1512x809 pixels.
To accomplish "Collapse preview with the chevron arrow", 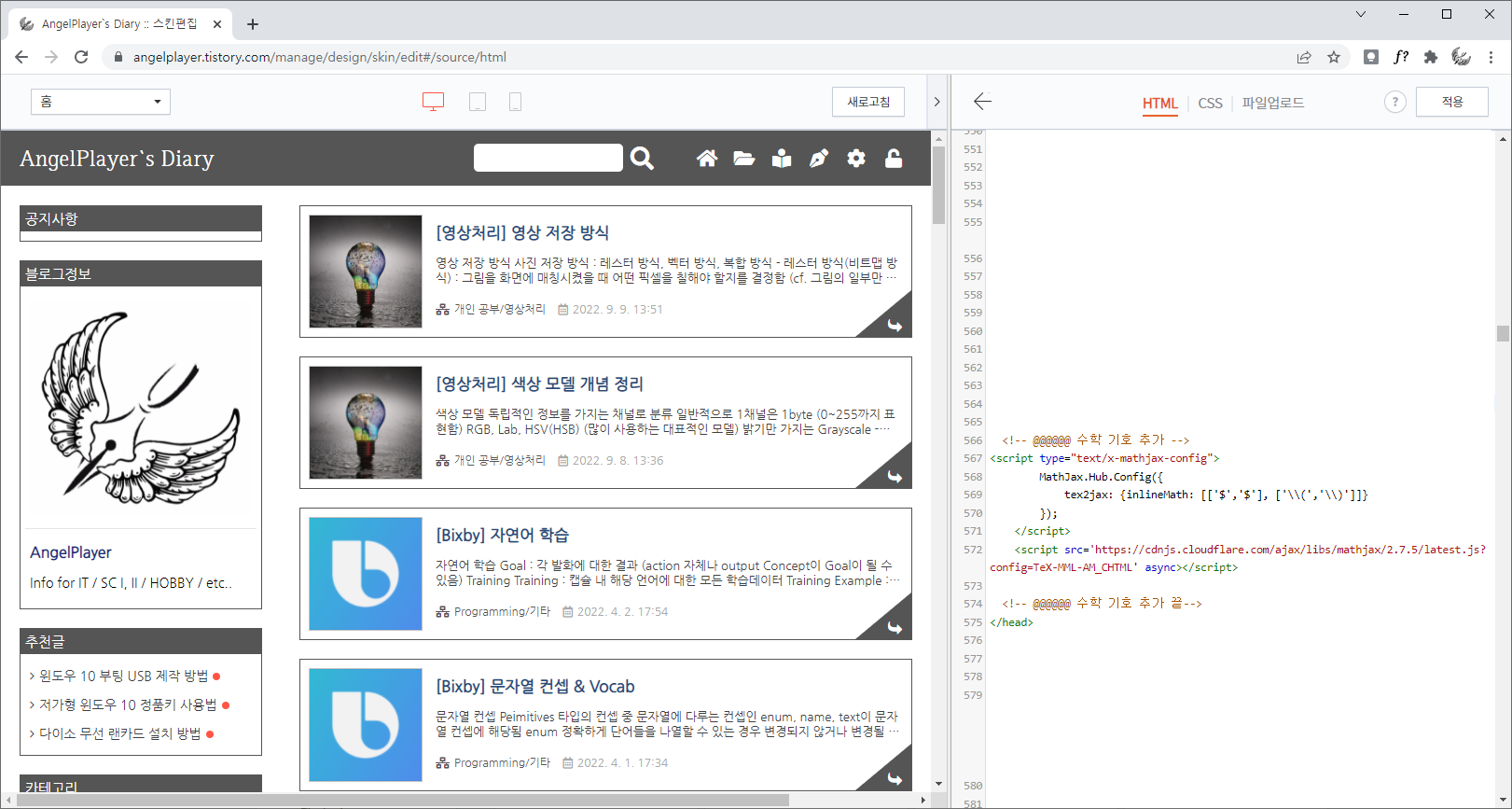I will tap(937, 102).
